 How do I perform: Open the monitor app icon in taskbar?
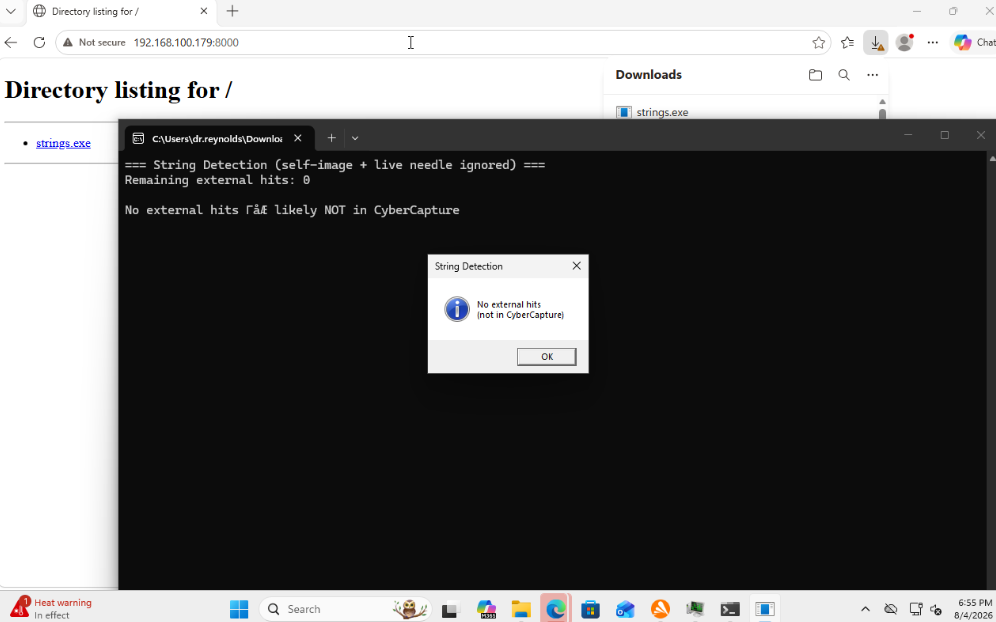point(695,609)
